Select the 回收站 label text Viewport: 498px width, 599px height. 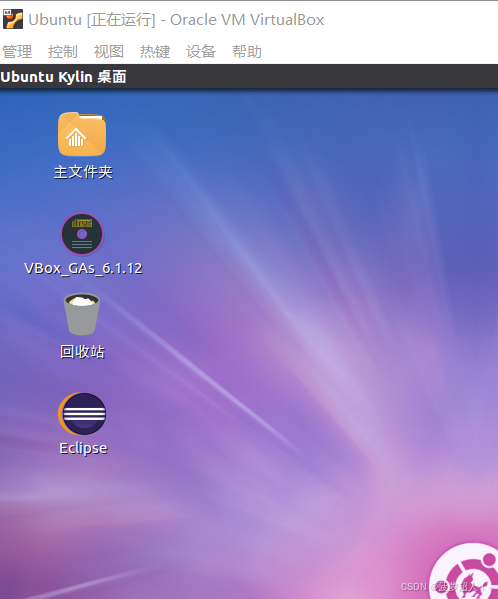(x=82, y=352)
